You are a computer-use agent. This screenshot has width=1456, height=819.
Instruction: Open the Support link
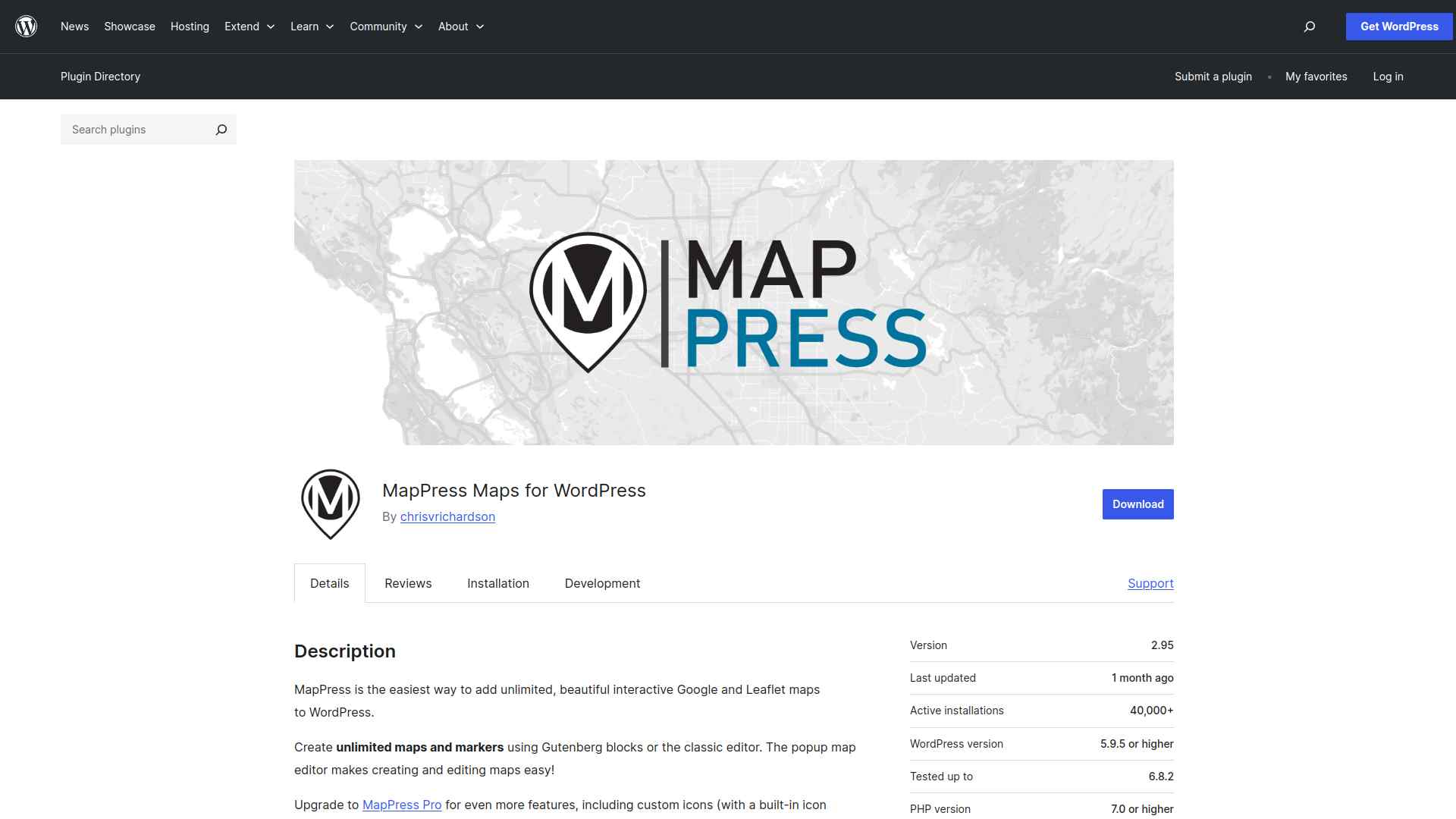pyautogui.click(x=1150, y=583)
